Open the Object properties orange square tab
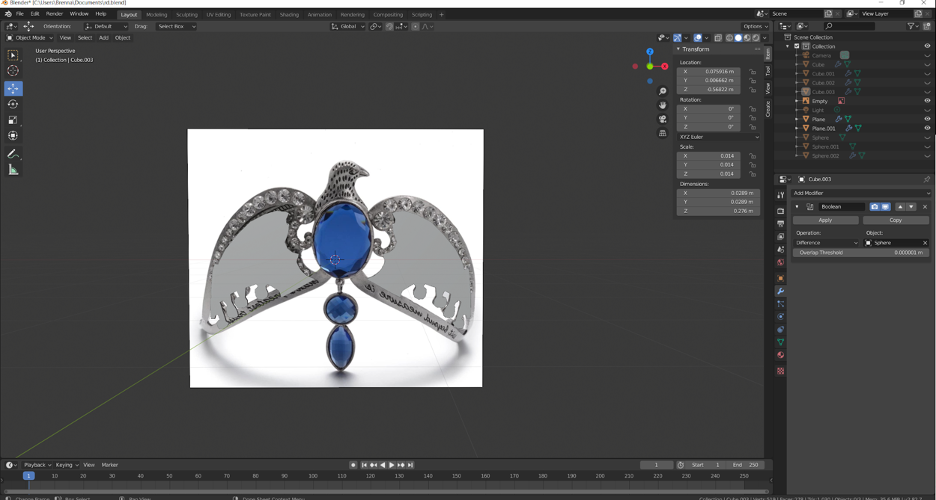The image size is (936, 500). point(780,279)
